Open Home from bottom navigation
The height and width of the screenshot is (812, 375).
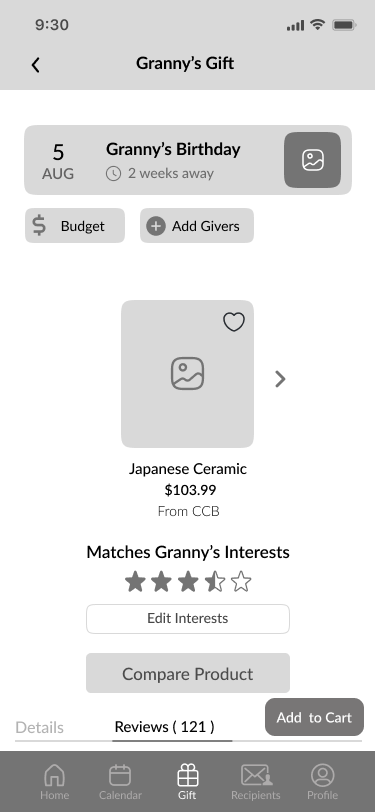click(x=54, y=782)
